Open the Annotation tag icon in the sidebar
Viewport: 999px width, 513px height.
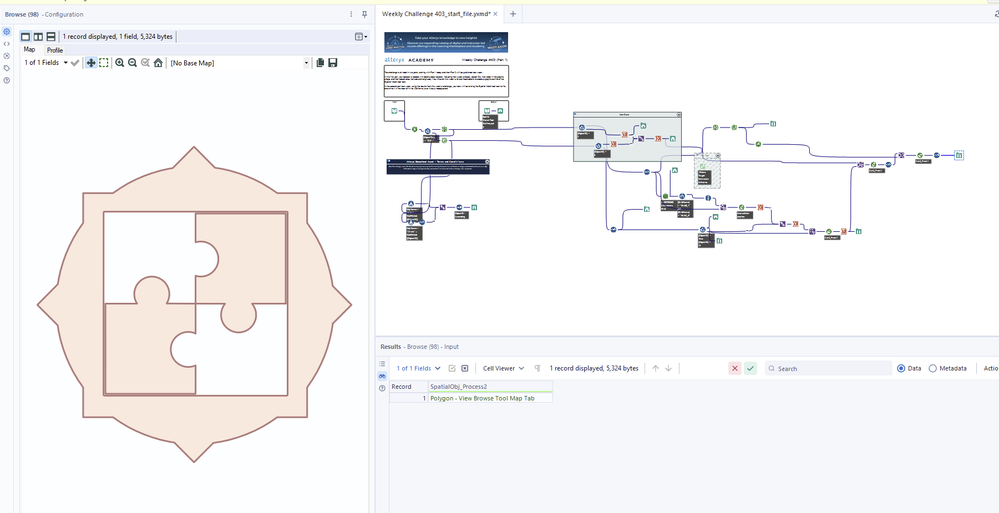[6, 68]
